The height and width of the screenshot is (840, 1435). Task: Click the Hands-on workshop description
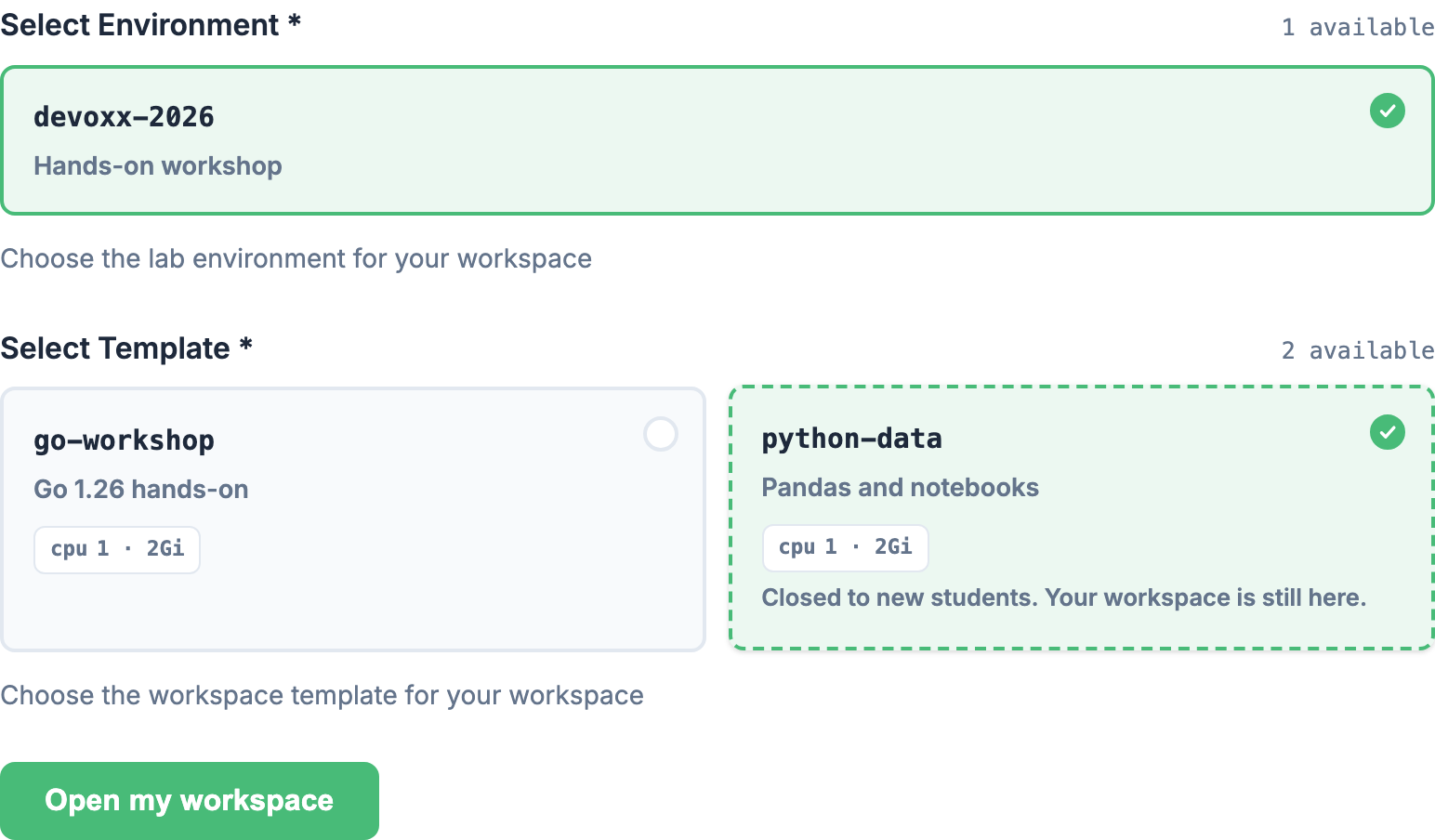[x=158, y=166]
